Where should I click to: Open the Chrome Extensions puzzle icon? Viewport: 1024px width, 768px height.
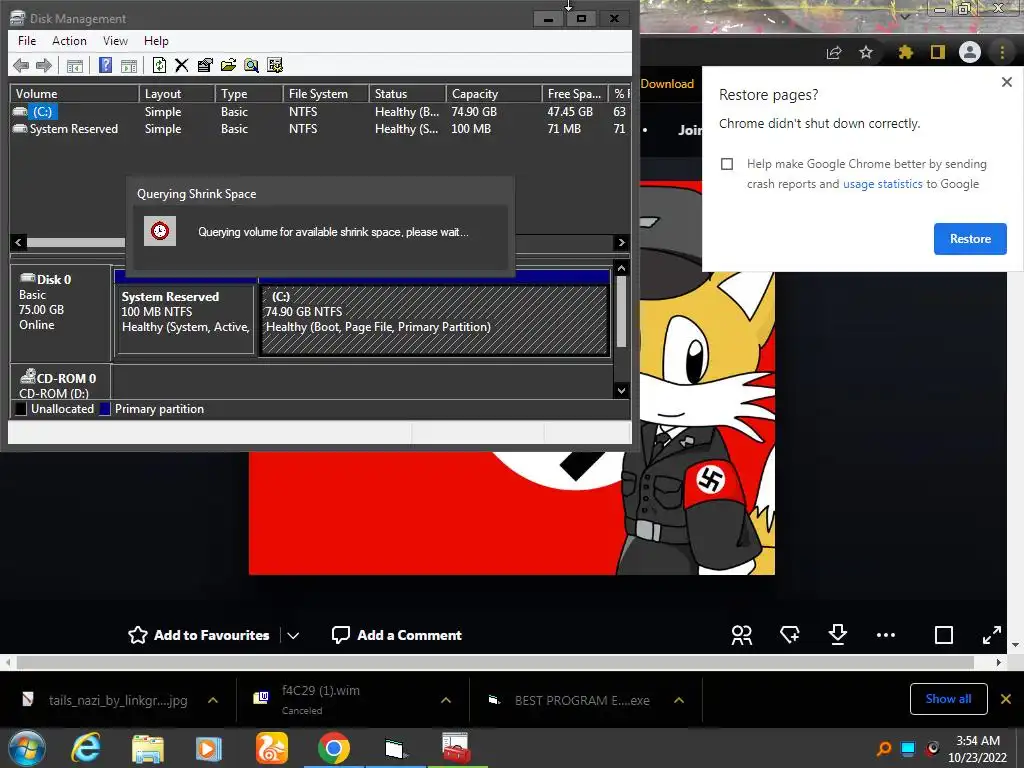pos(906,52)
